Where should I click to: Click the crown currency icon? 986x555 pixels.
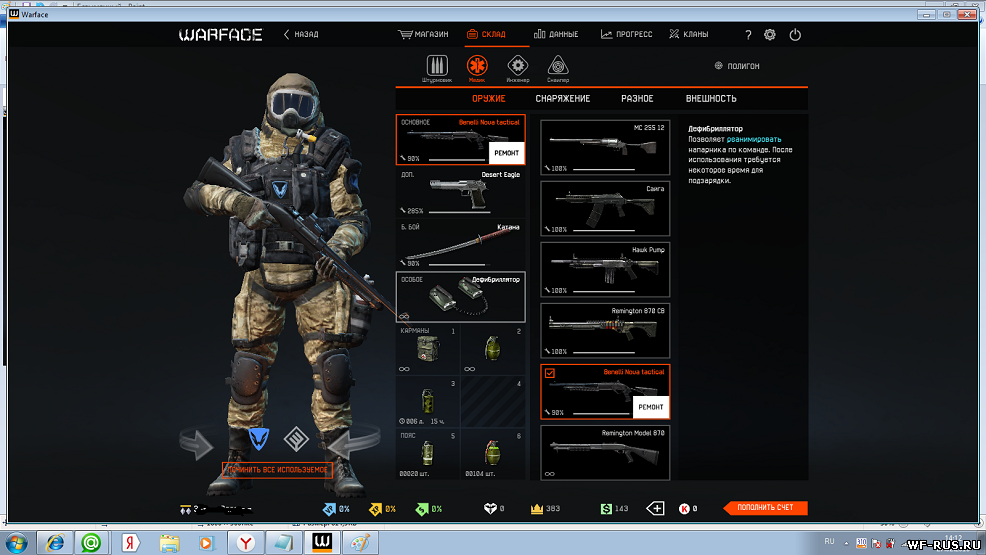coord(536,508)
